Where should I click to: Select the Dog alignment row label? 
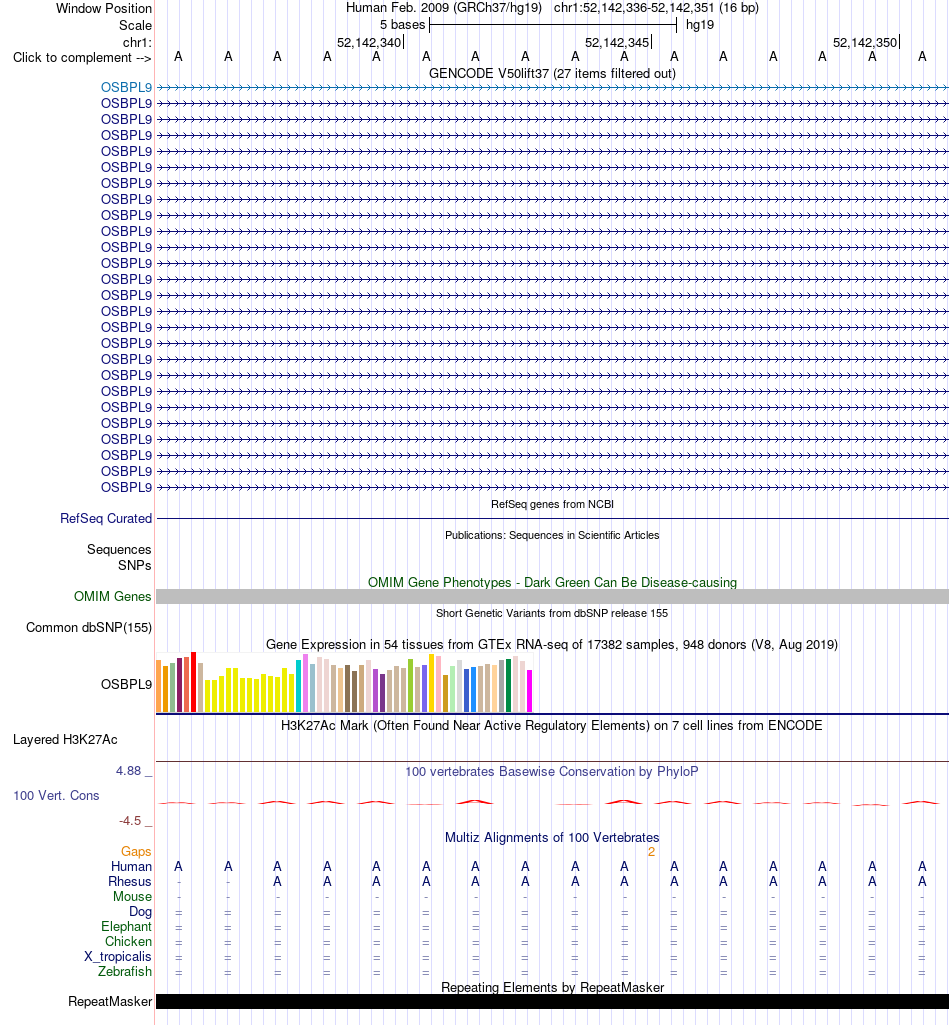(140, 911)
